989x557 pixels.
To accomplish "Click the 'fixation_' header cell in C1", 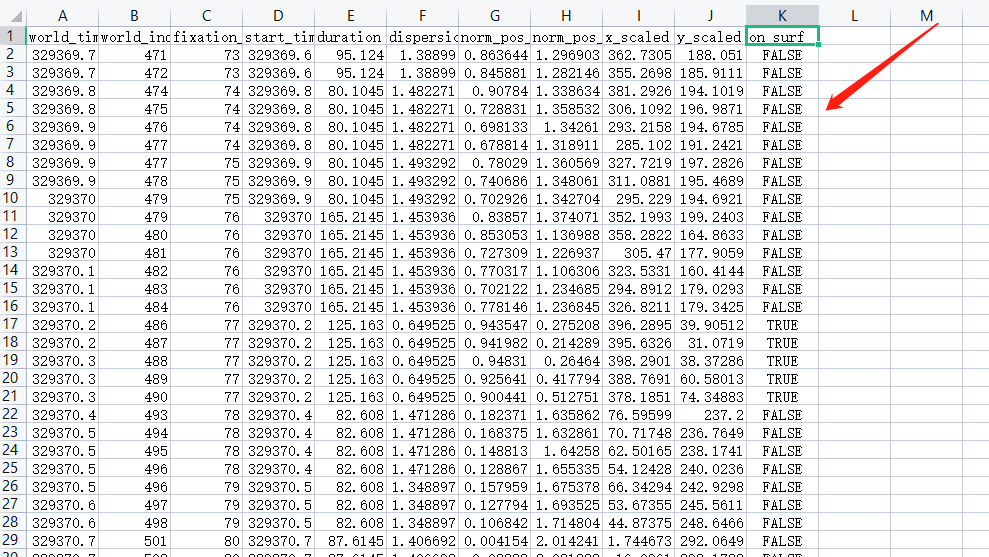I will (x=206, y=37).
